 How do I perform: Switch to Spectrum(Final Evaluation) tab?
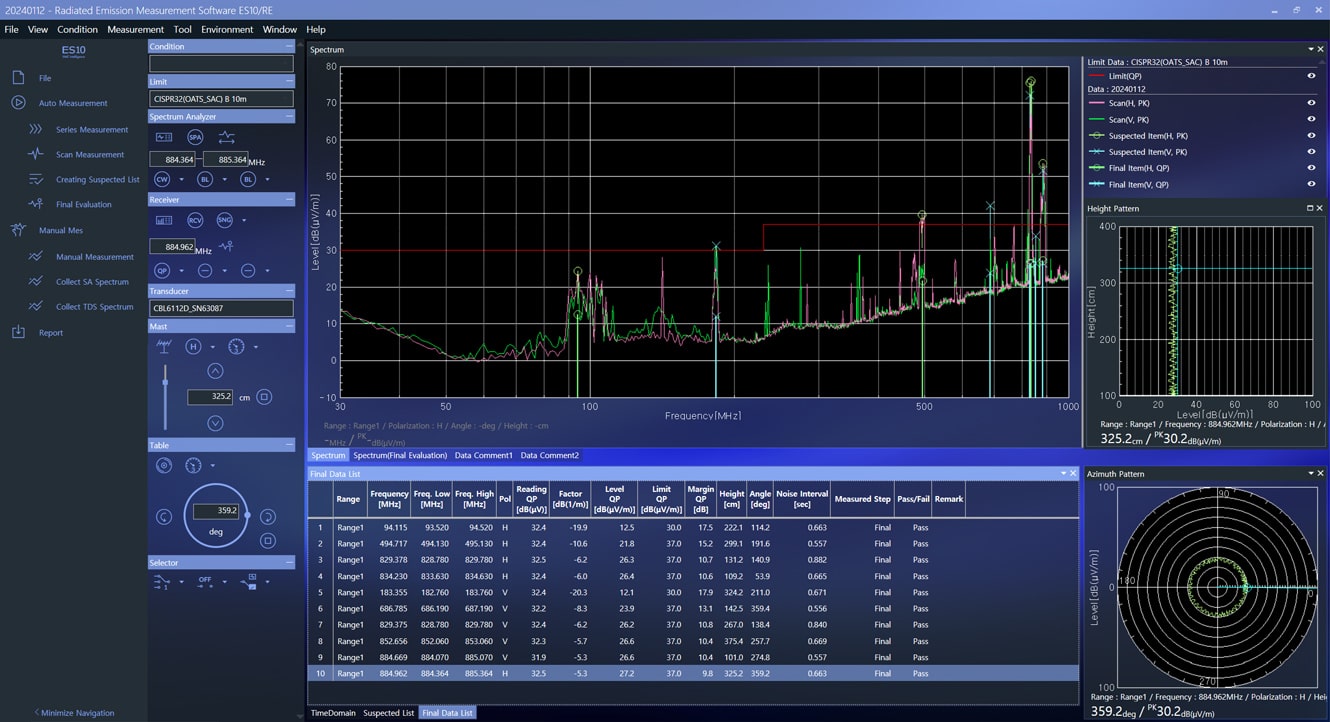[x=400, y=455]
